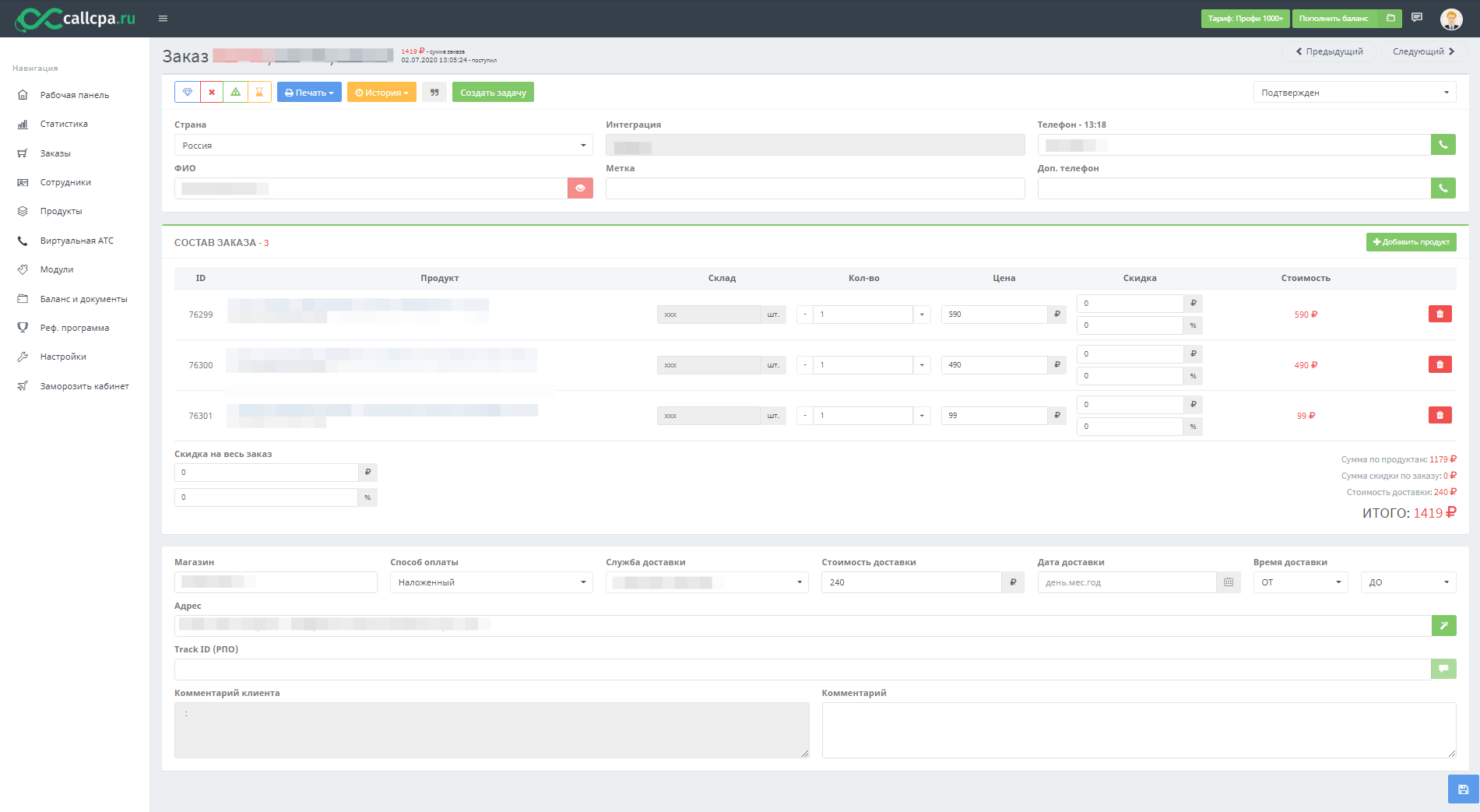Delete product 76299 from the order
The width and height of the screenshot is (1480, 812).
[x=1440, y=314]
